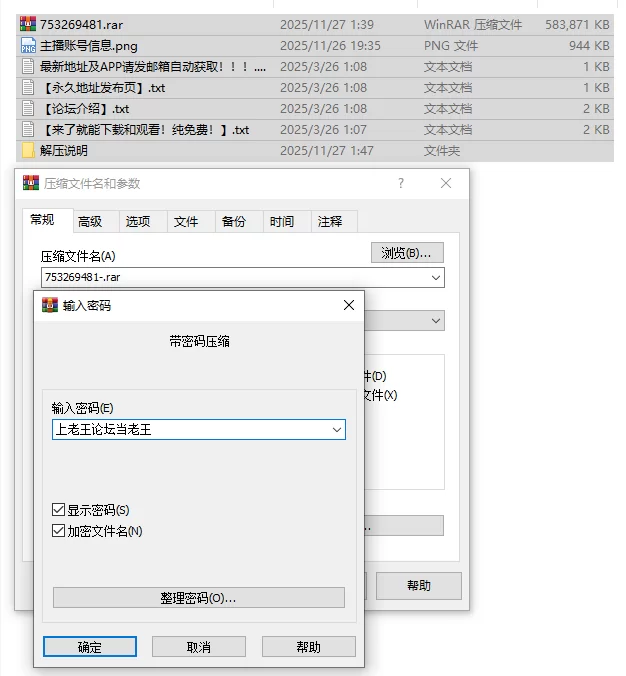Toggle the 加密文件名(N) checkbox
Viewport: 626px width, 676px height.
tap(58, 531)
